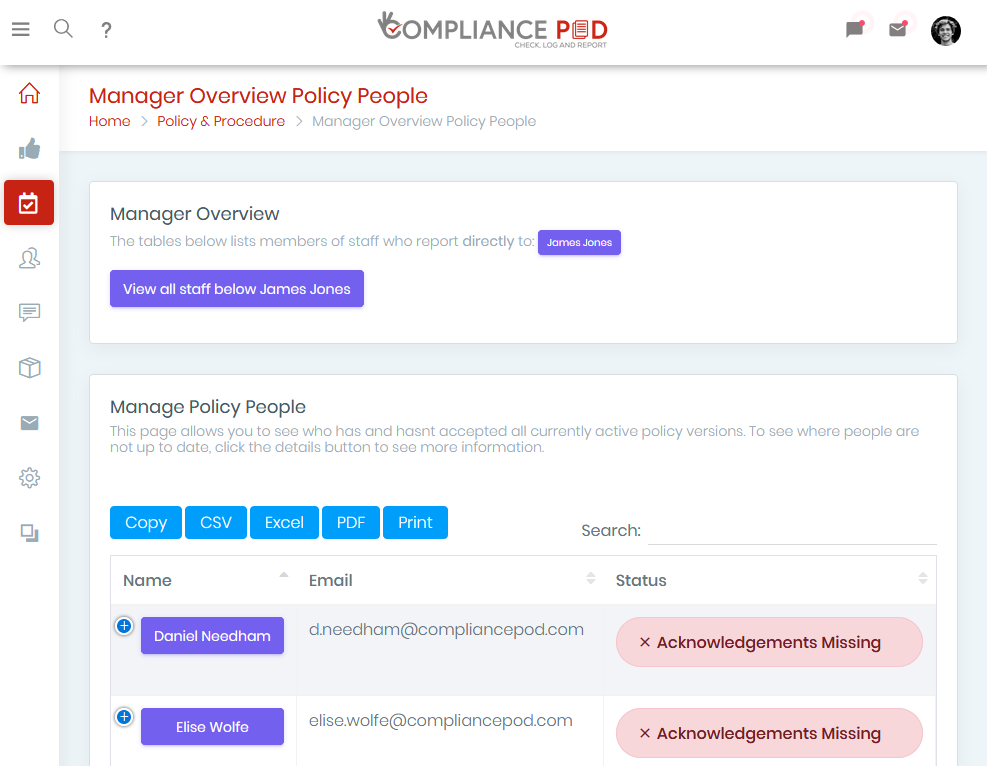The height and width of the screenshot is (766, 987).
Task: Open the chat notifications icon
Action: [x=854, y=29]
